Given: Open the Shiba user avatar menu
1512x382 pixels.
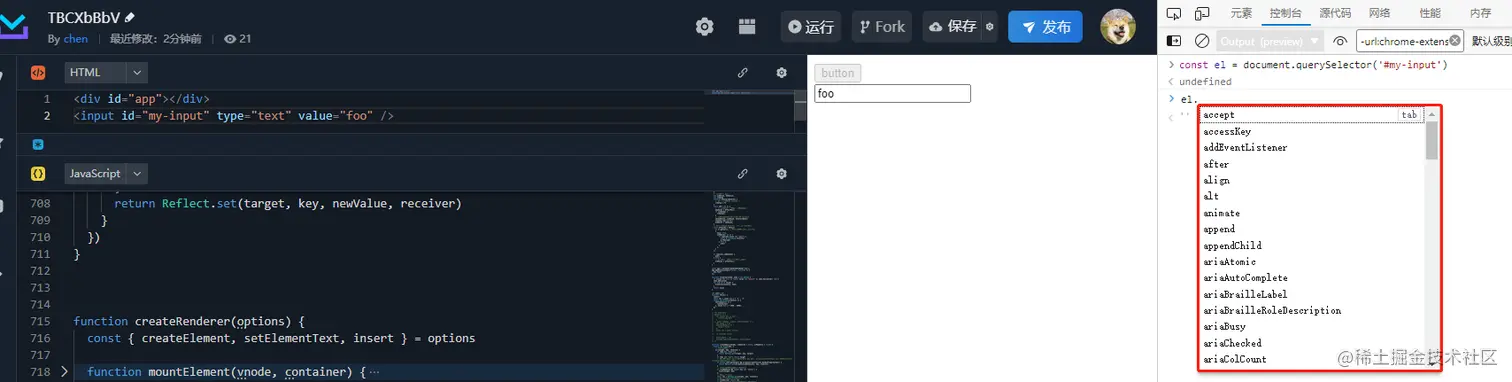Looking at the screenshot, I should pyautogui.click(x=1118, y=27).
